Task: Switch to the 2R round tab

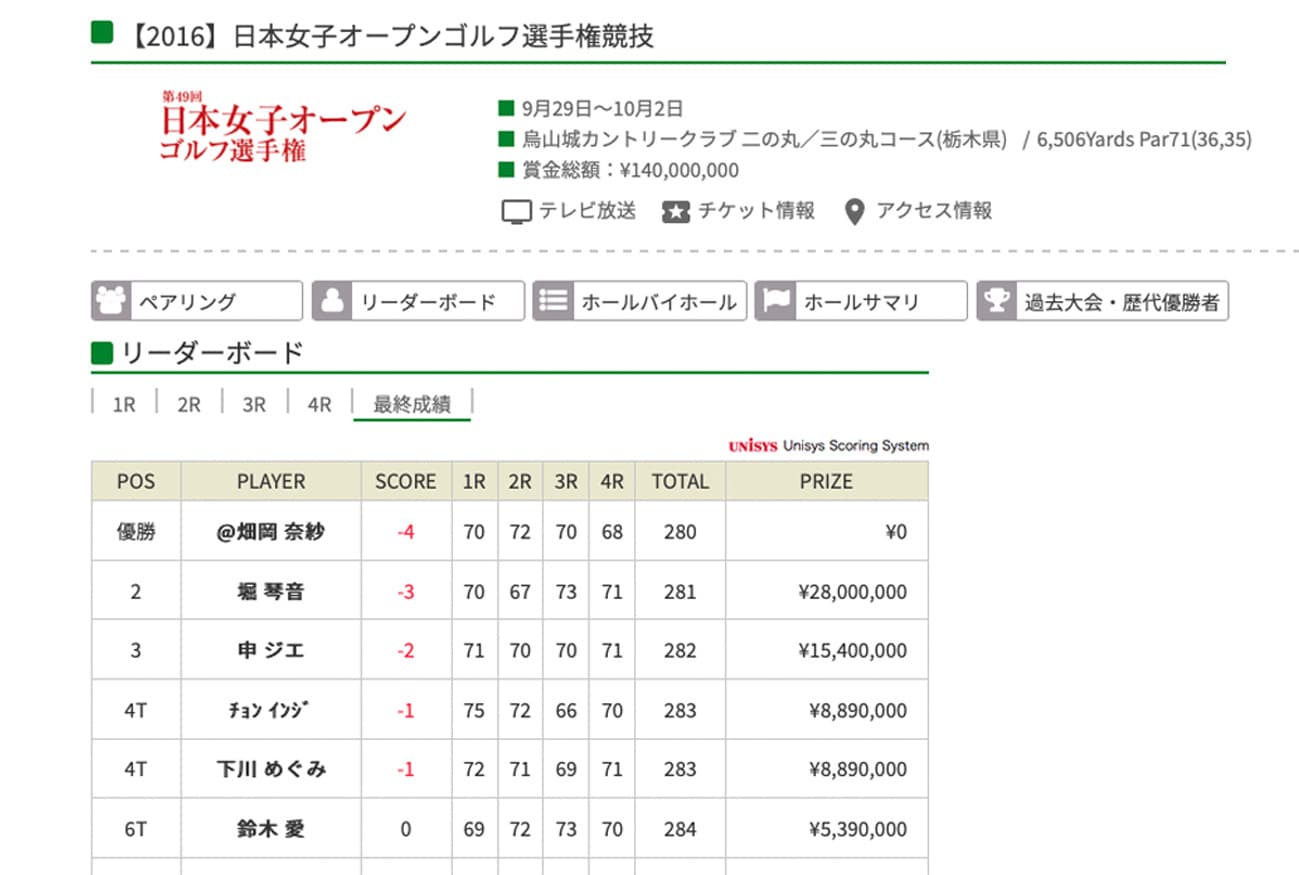Action: tap(189, 405)
